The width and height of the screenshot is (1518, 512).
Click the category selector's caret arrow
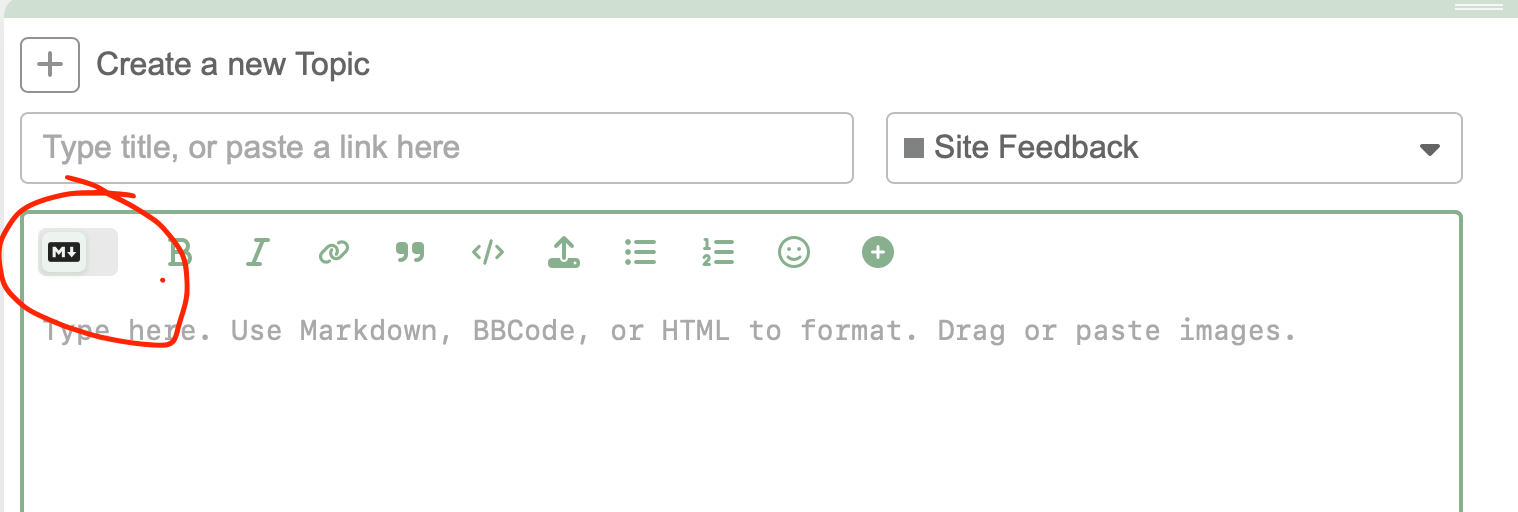(x=1430, y=150)
